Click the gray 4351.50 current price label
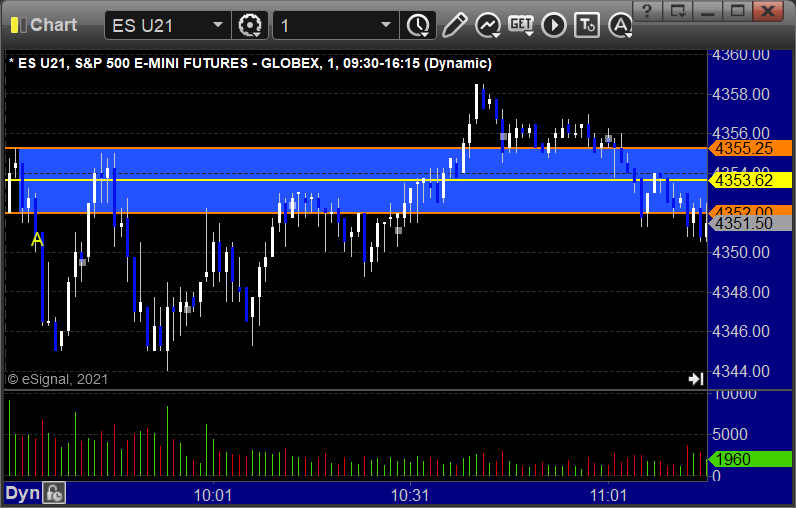 point(750,223)
